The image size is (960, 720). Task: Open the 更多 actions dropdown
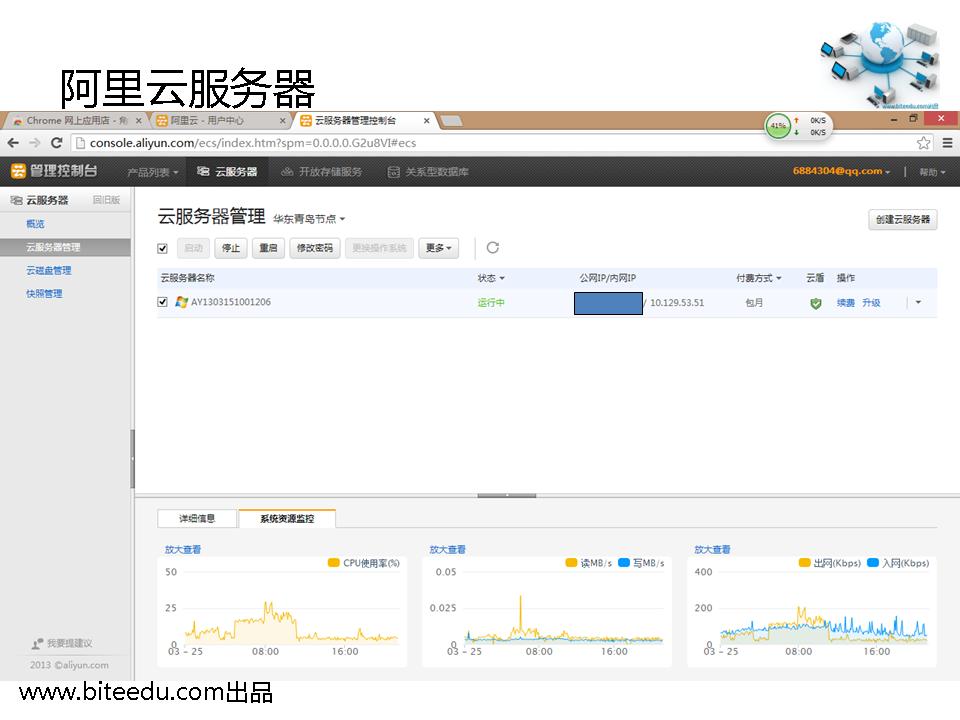click(438, 248)
